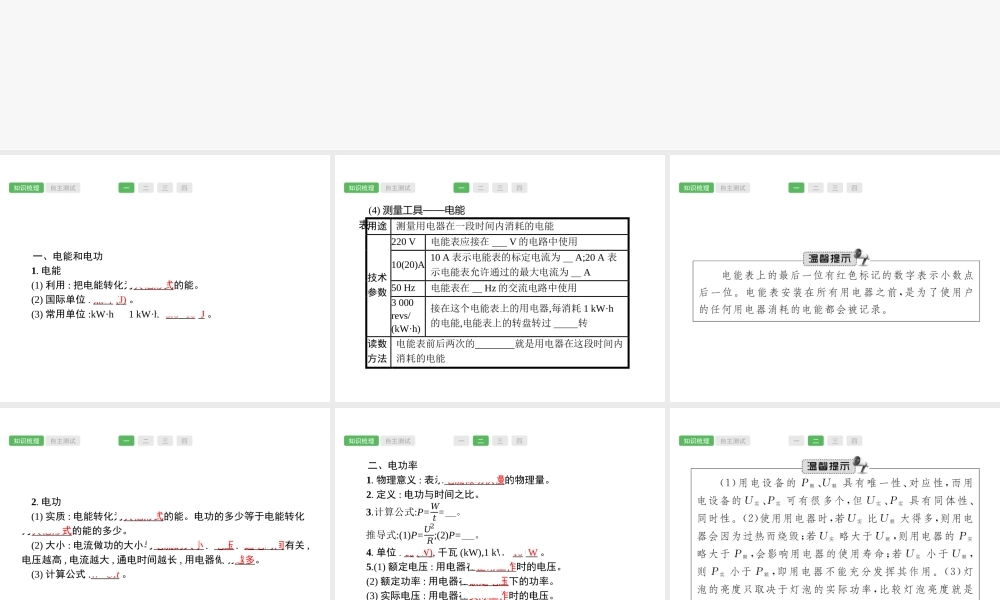Click section 二 button on the 电能表 tip slide
Screen dimensions: 1000x600
pos(816,188)
